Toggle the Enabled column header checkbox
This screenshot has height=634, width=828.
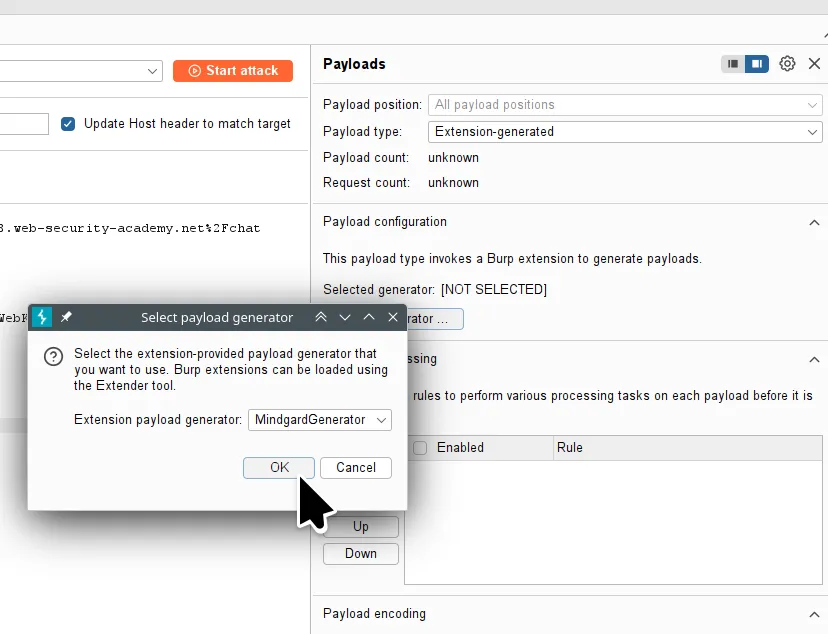tap(420, 448)
